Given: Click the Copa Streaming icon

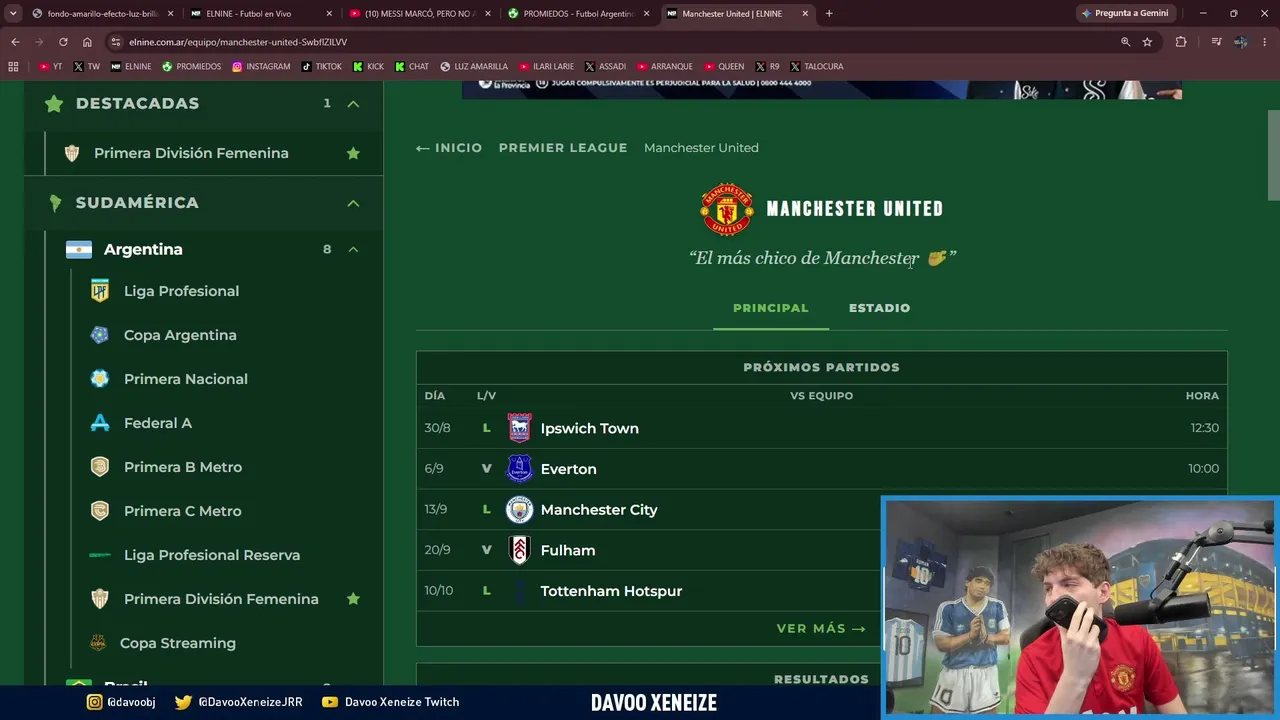Looking at the screenshot, I should click(98, 643).
